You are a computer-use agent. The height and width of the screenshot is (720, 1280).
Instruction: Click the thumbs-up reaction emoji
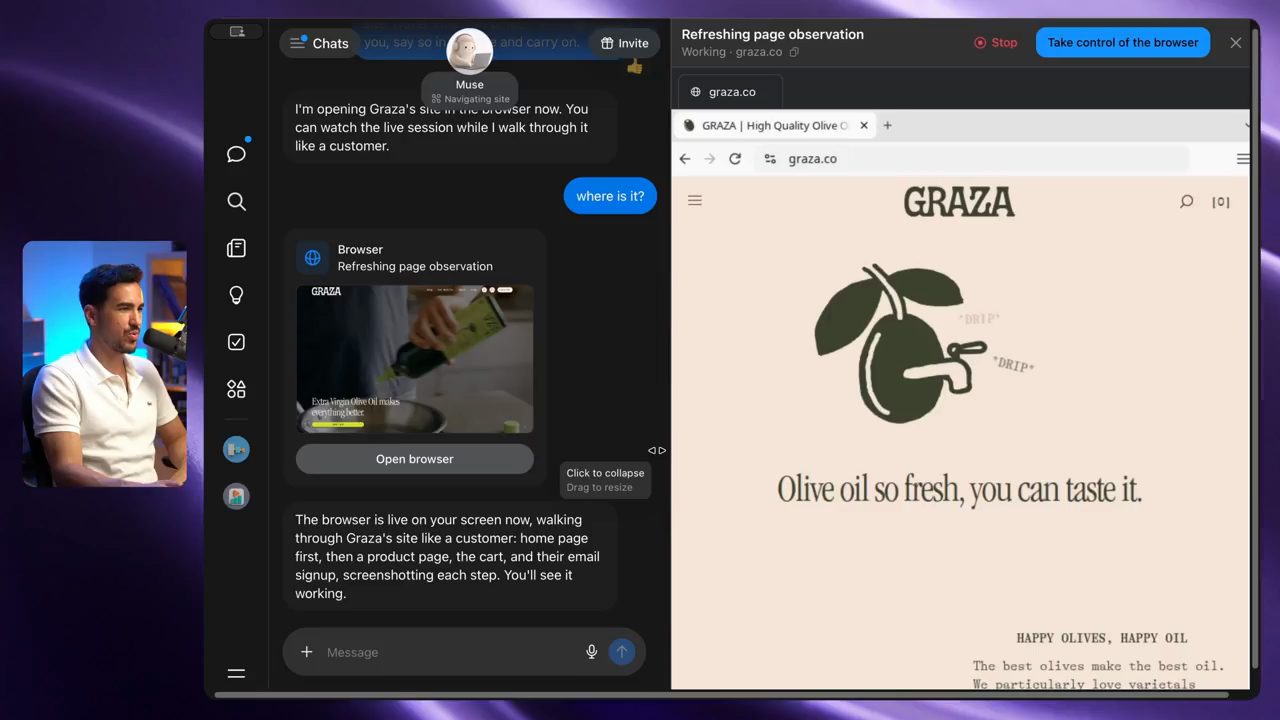[634, 67]
